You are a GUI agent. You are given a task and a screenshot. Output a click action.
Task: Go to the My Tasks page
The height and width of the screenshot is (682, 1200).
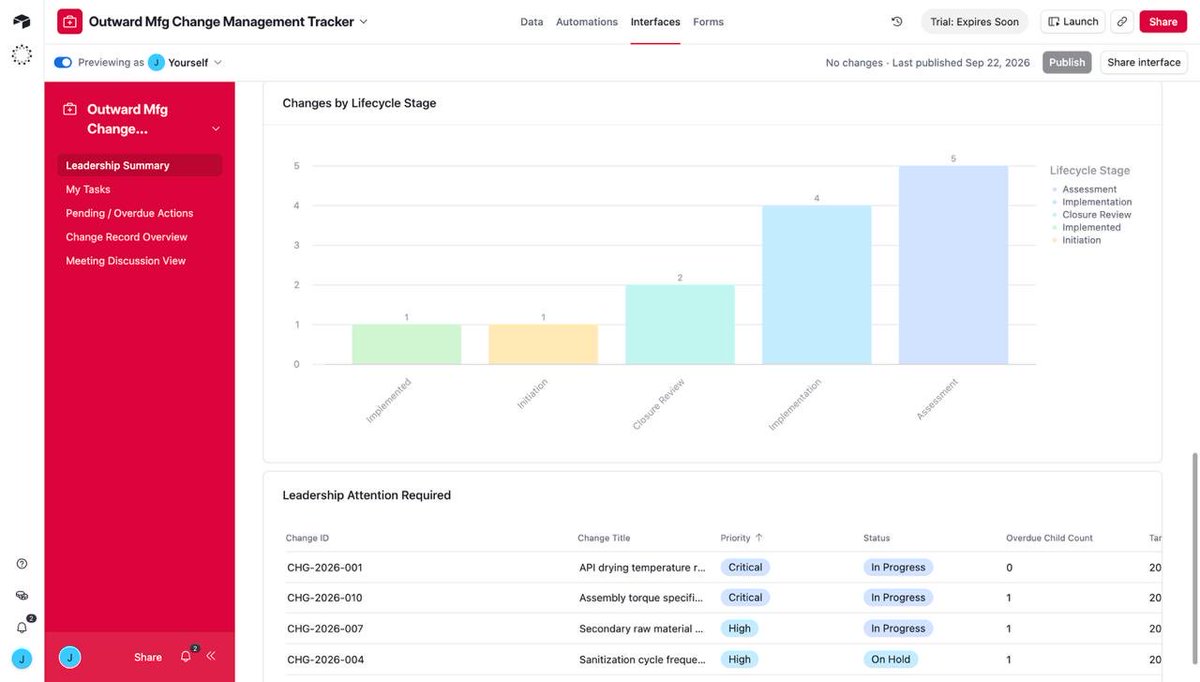139,189
